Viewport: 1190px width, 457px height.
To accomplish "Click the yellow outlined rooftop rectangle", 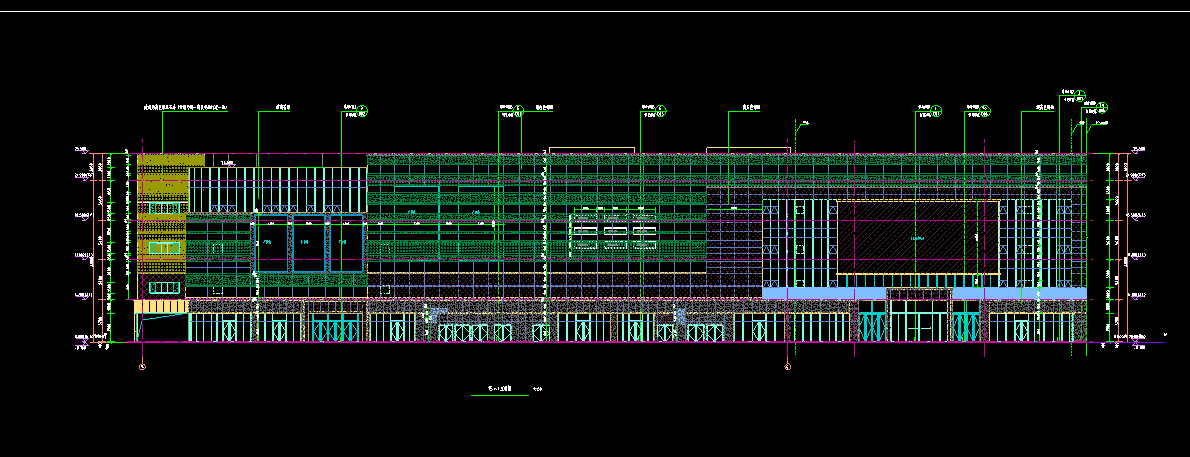I will pyautogui.click(x=749, y=150).
